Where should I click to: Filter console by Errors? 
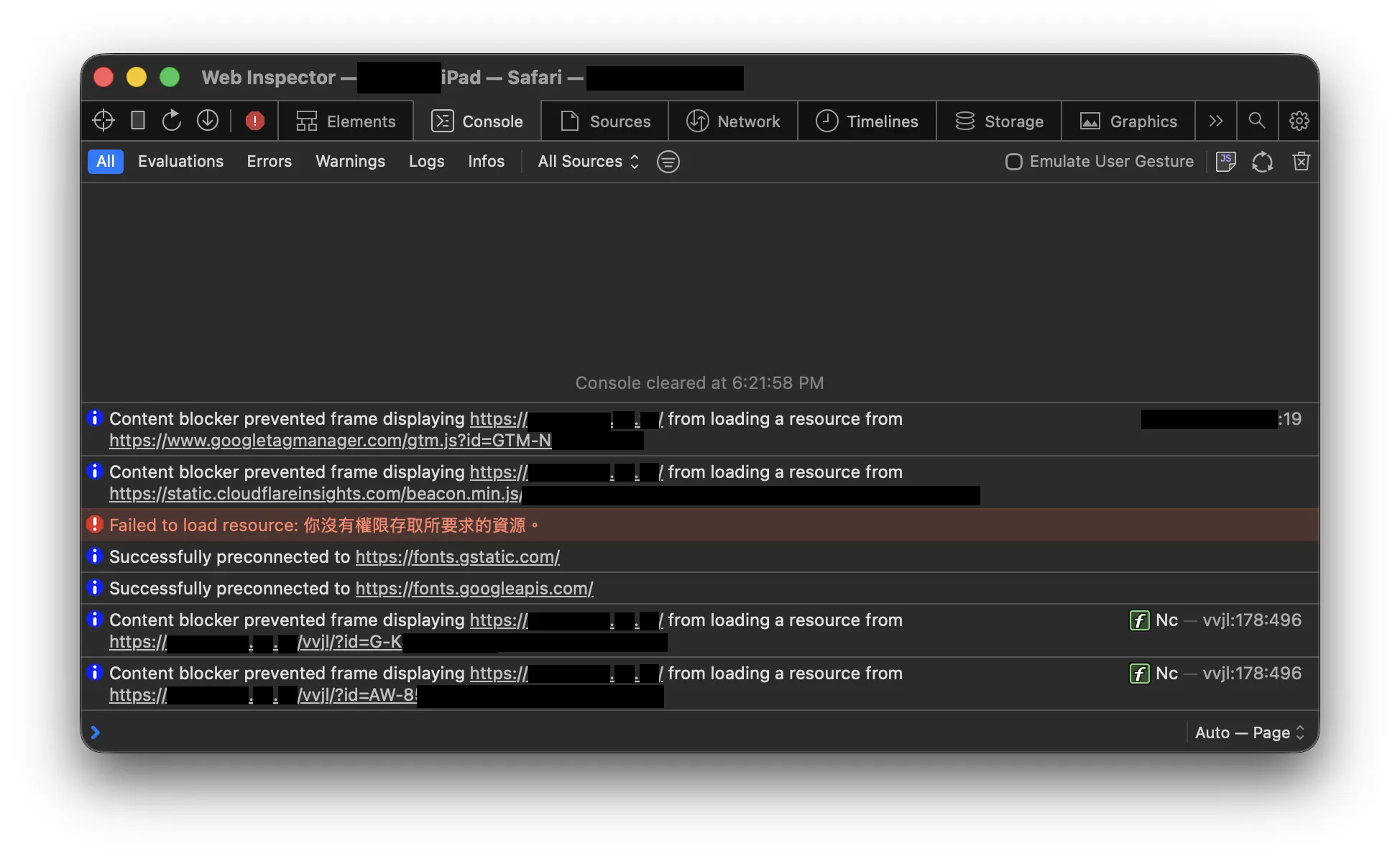[269, 162]
